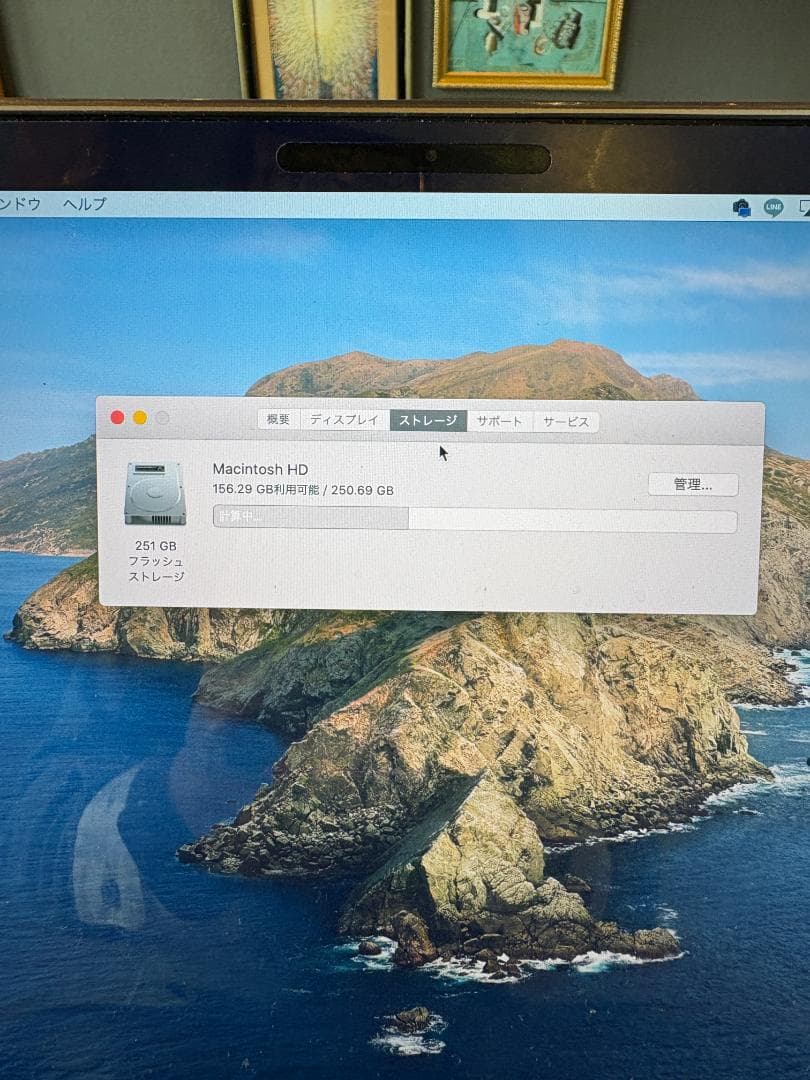Viewport: 810px width, 1080px height.
Task: Open the サービス tab
Action: [x=564, y=420]
